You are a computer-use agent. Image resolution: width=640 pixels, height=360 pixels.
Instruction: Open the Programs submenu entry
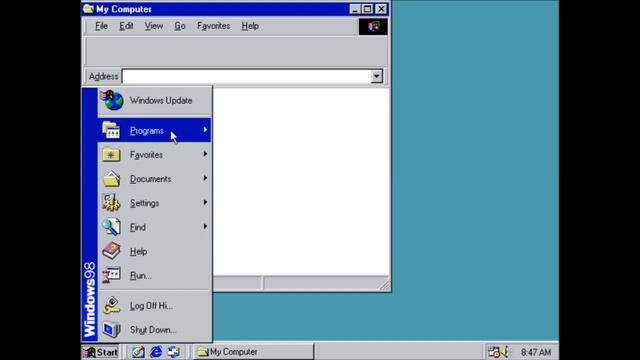pos(155,131)
